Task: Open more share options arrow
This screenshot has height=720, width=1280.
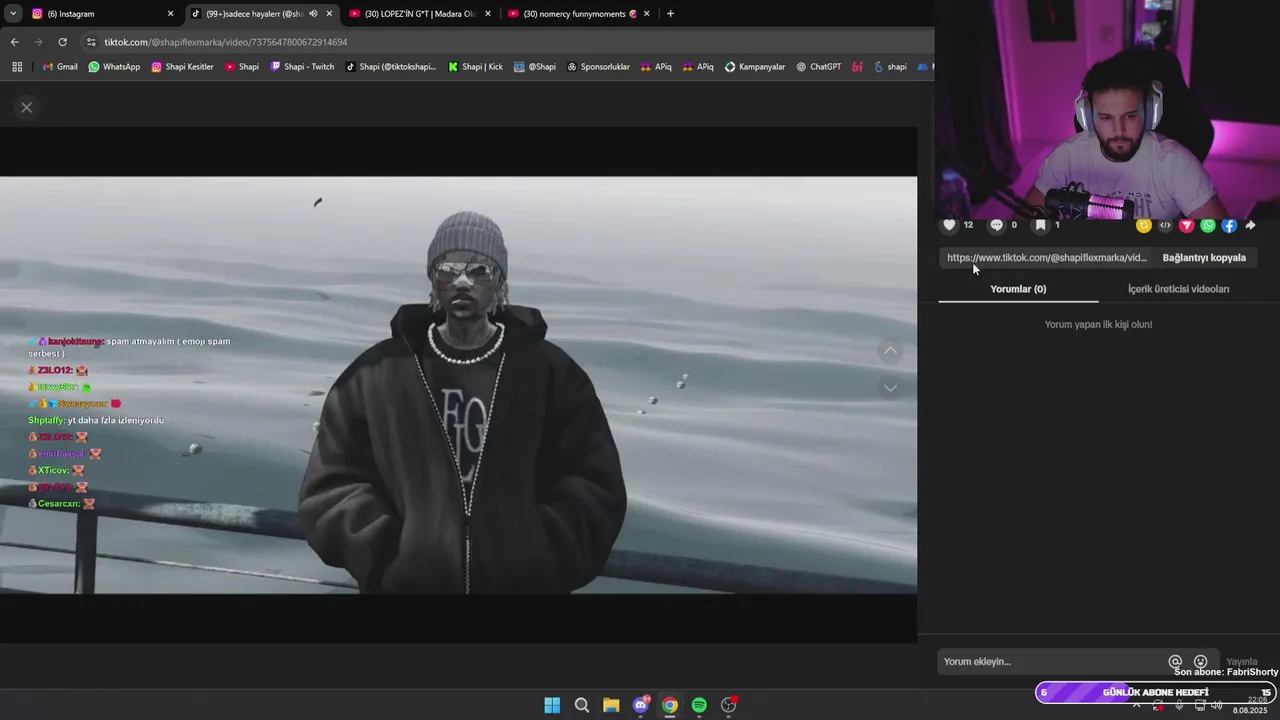Action: [1250, 225]
